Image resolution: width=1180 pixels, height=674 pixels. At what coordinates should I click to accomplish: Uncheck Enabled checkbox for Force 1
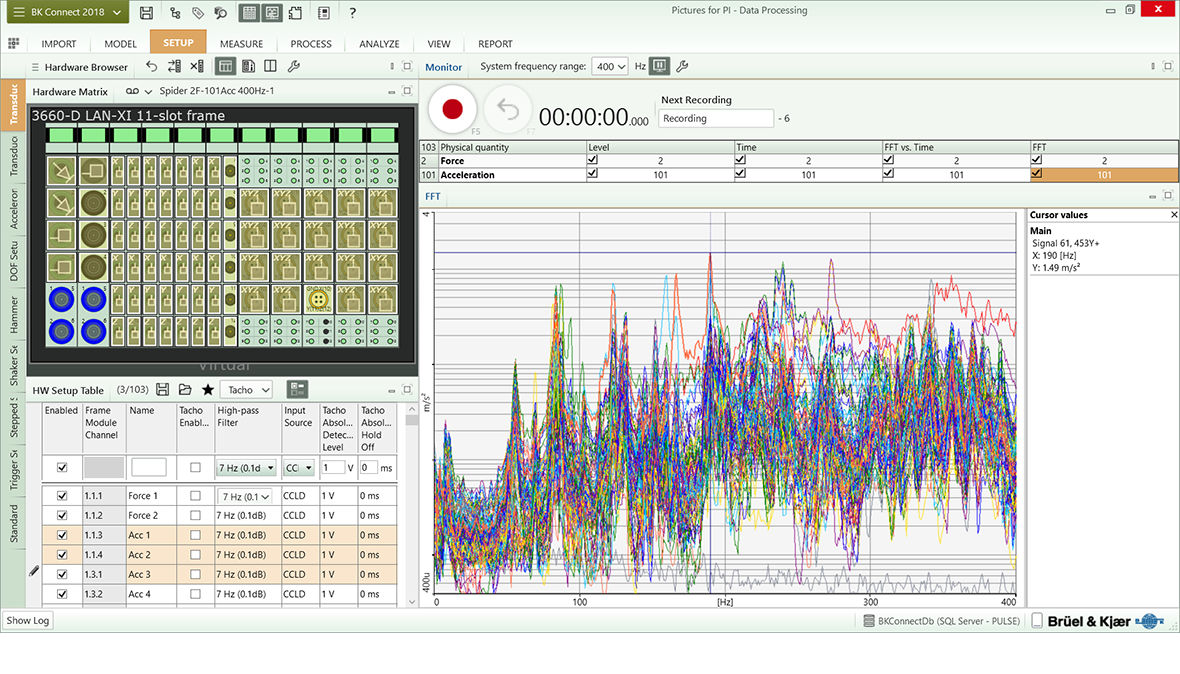[x=62, y=496]
